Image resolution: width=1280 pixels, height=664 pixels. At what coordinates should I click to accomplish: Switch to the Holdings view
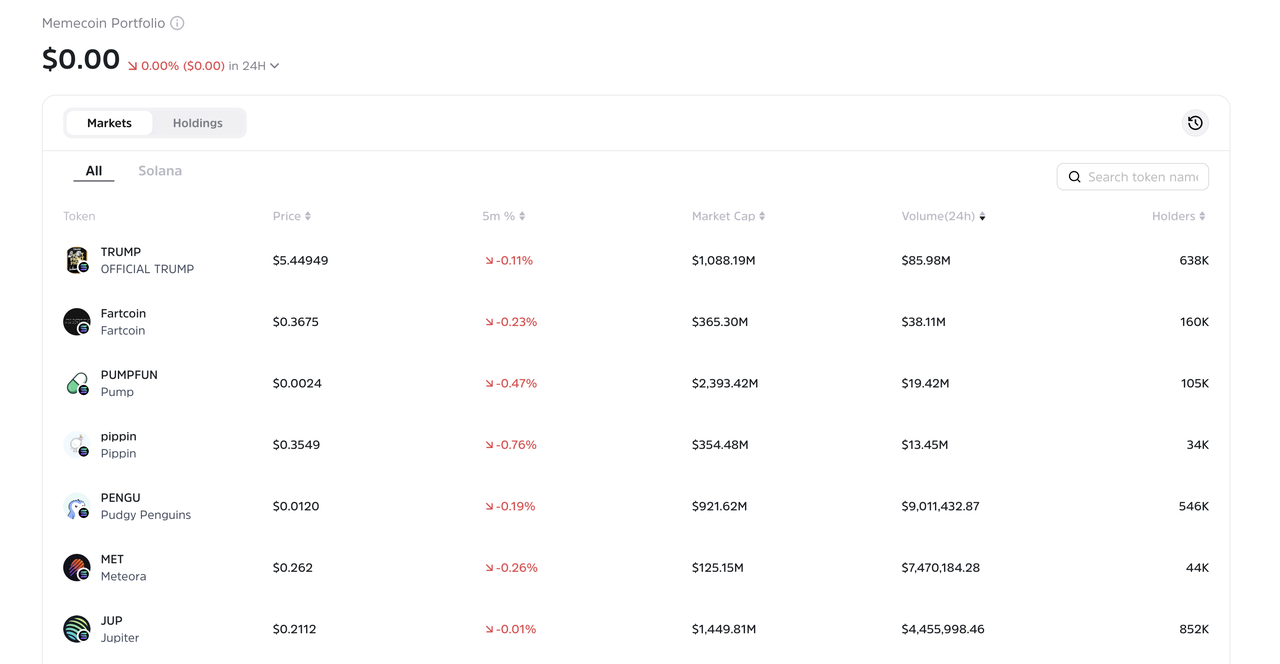coord(197,123)
